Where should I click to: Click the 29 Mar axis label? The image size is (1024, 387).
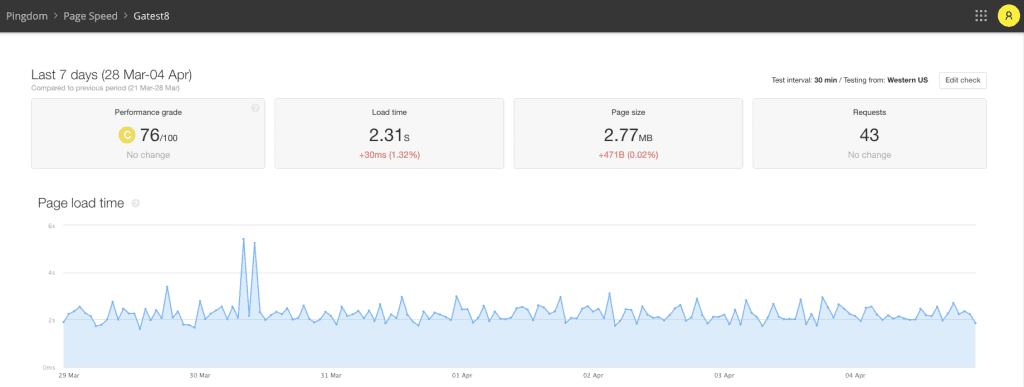(68, 376)
